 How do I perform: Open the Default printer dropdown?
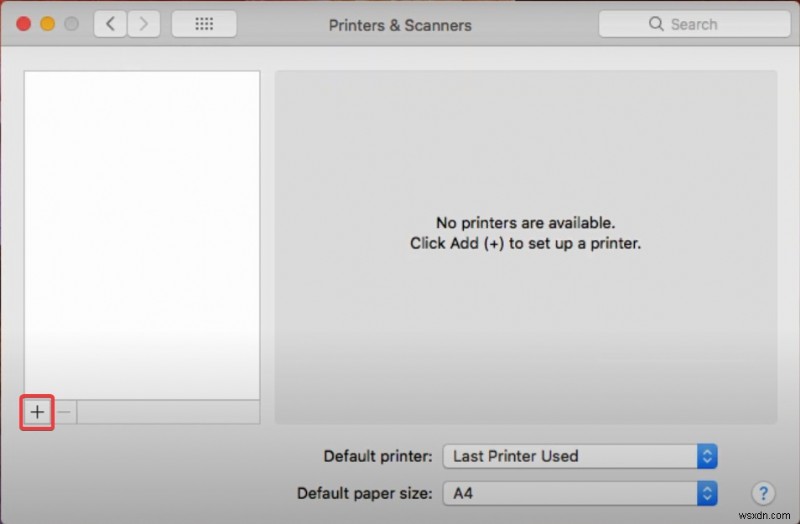[x=579, y=456]
